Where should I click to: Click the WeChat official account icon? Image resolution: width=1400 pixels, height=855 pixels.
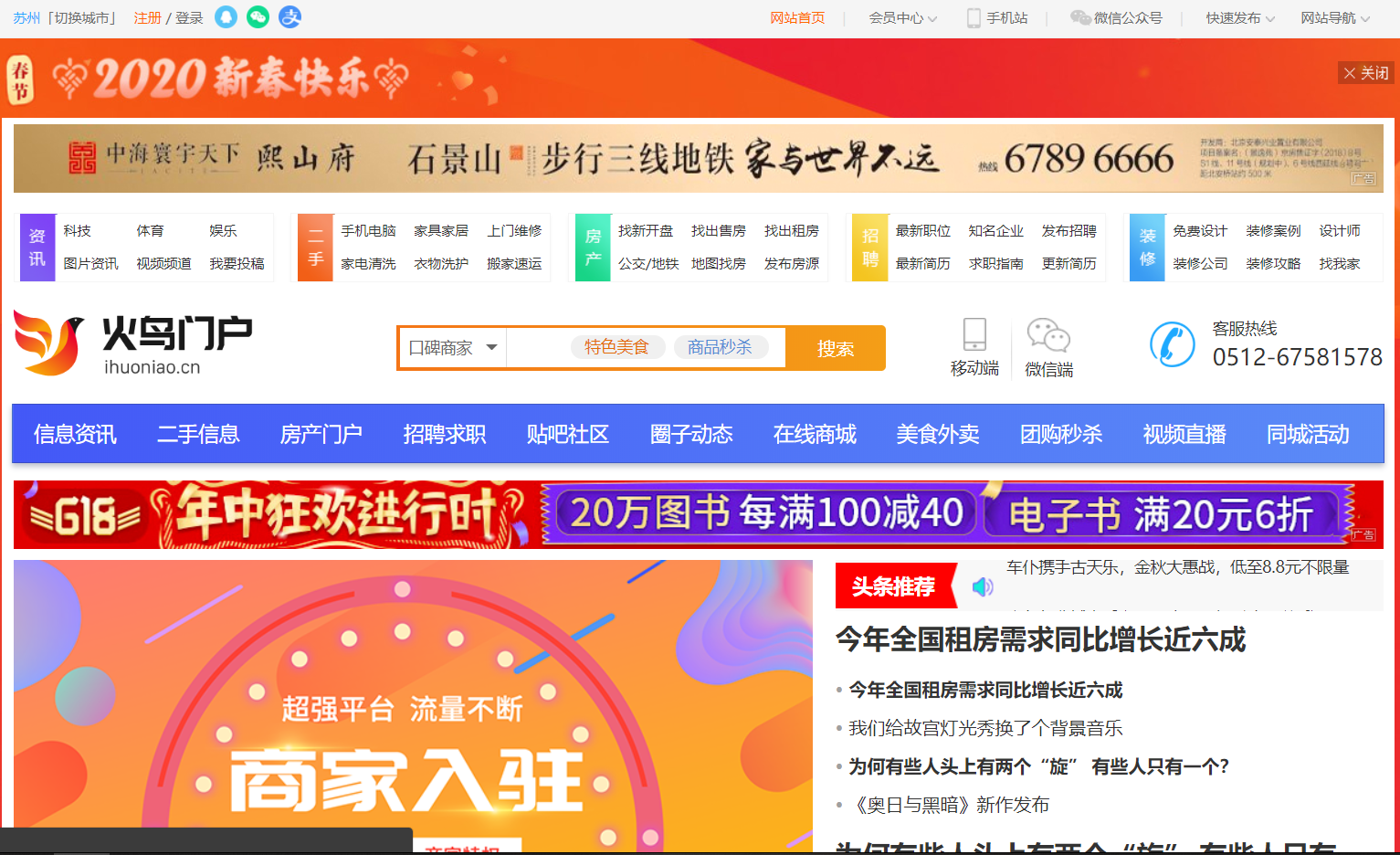click(1080, 18)
